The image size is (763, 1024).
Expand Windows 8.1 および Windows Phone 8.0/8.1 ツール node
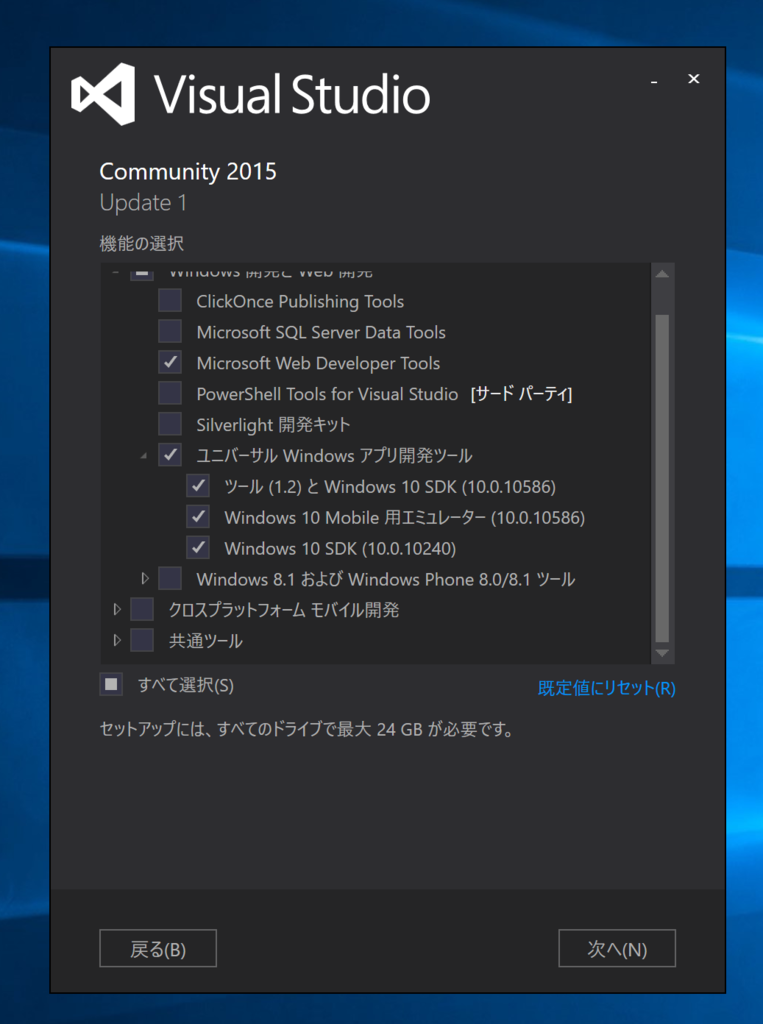click(145, 579)
